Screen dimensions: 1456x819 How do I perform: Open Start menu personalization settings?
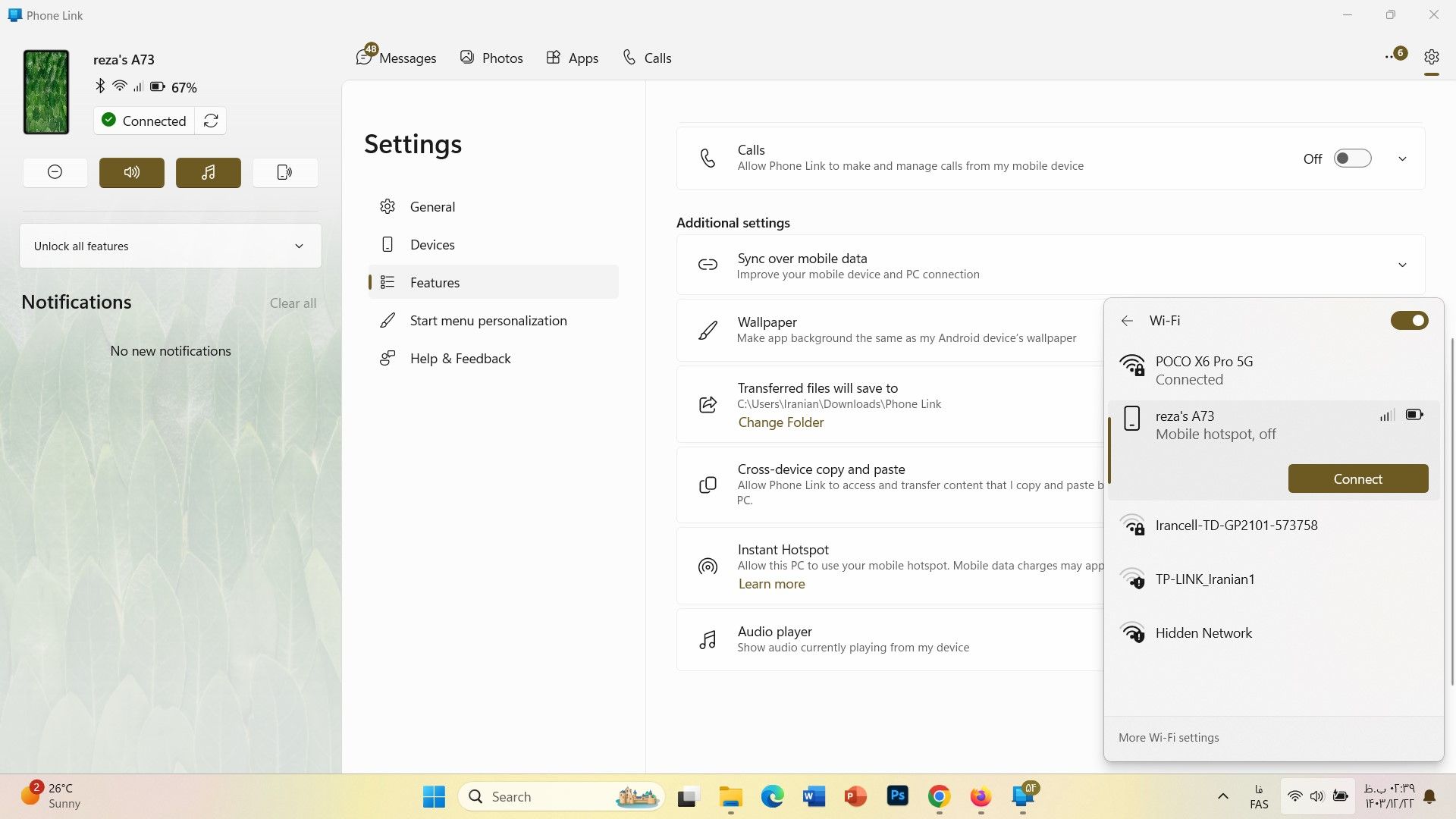tap(493, 320)
